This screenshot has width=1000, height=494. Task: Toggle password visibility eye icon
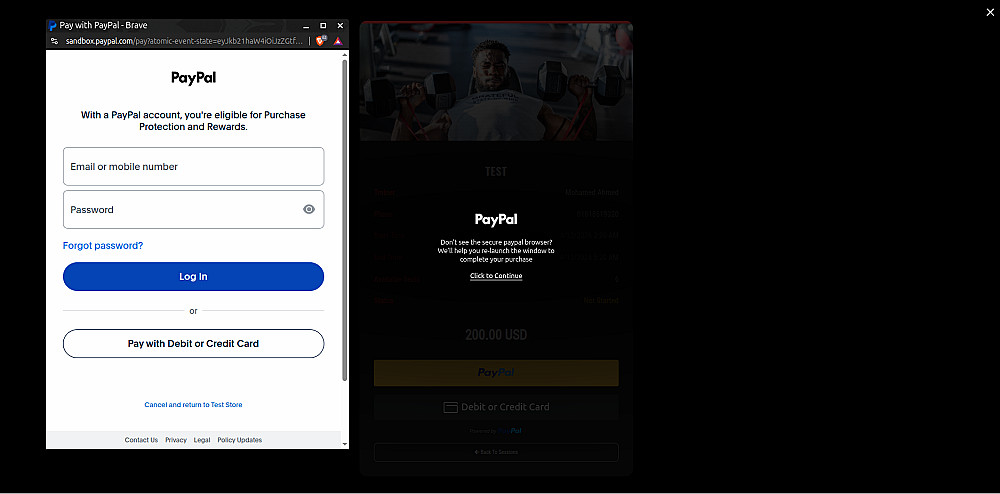click(309, 209)
